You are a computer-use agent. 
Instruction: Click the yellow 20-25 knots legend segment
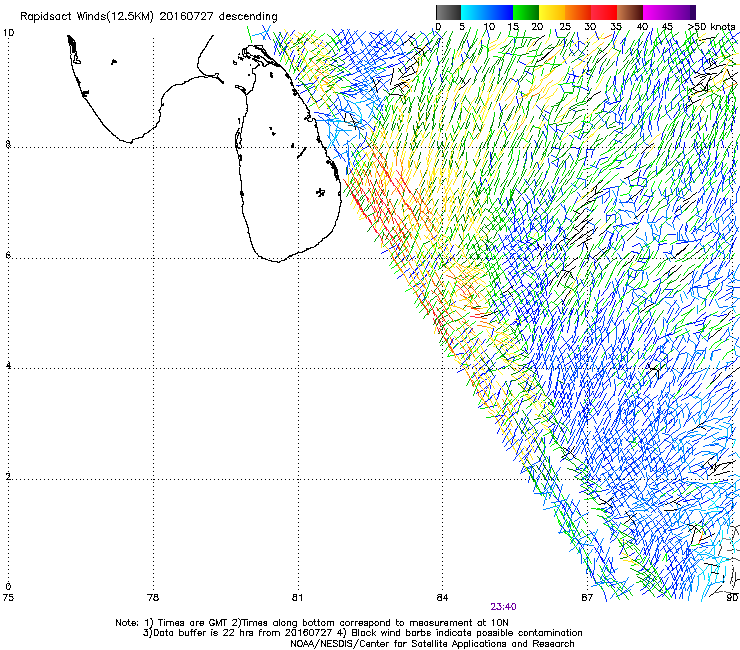(x=552, y=12)
